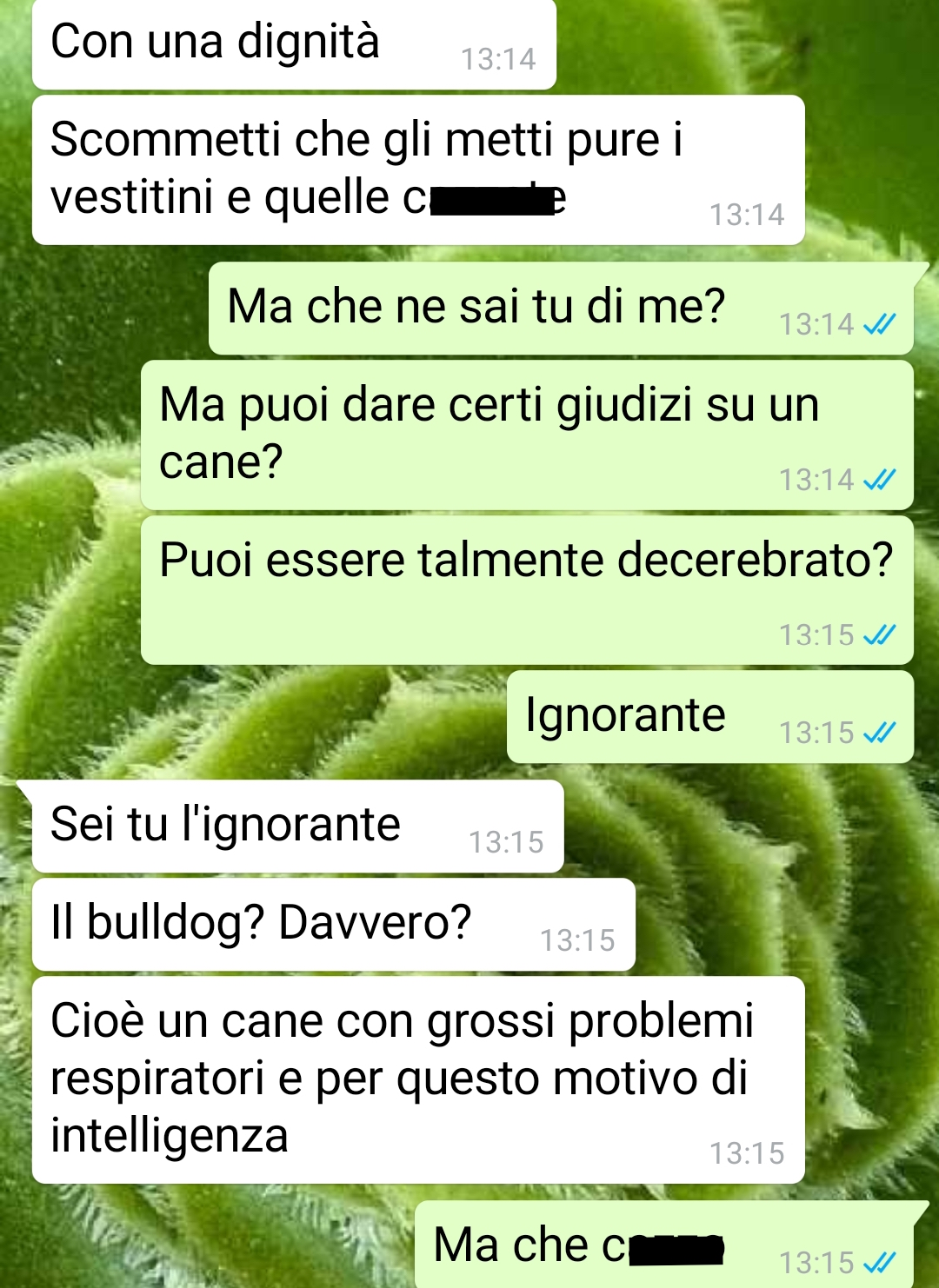Tap blue checkmarks beside "Ignorante" message
Viewport: 939px width, 1288px height.
pyautogui.click(x=879, y=733)
